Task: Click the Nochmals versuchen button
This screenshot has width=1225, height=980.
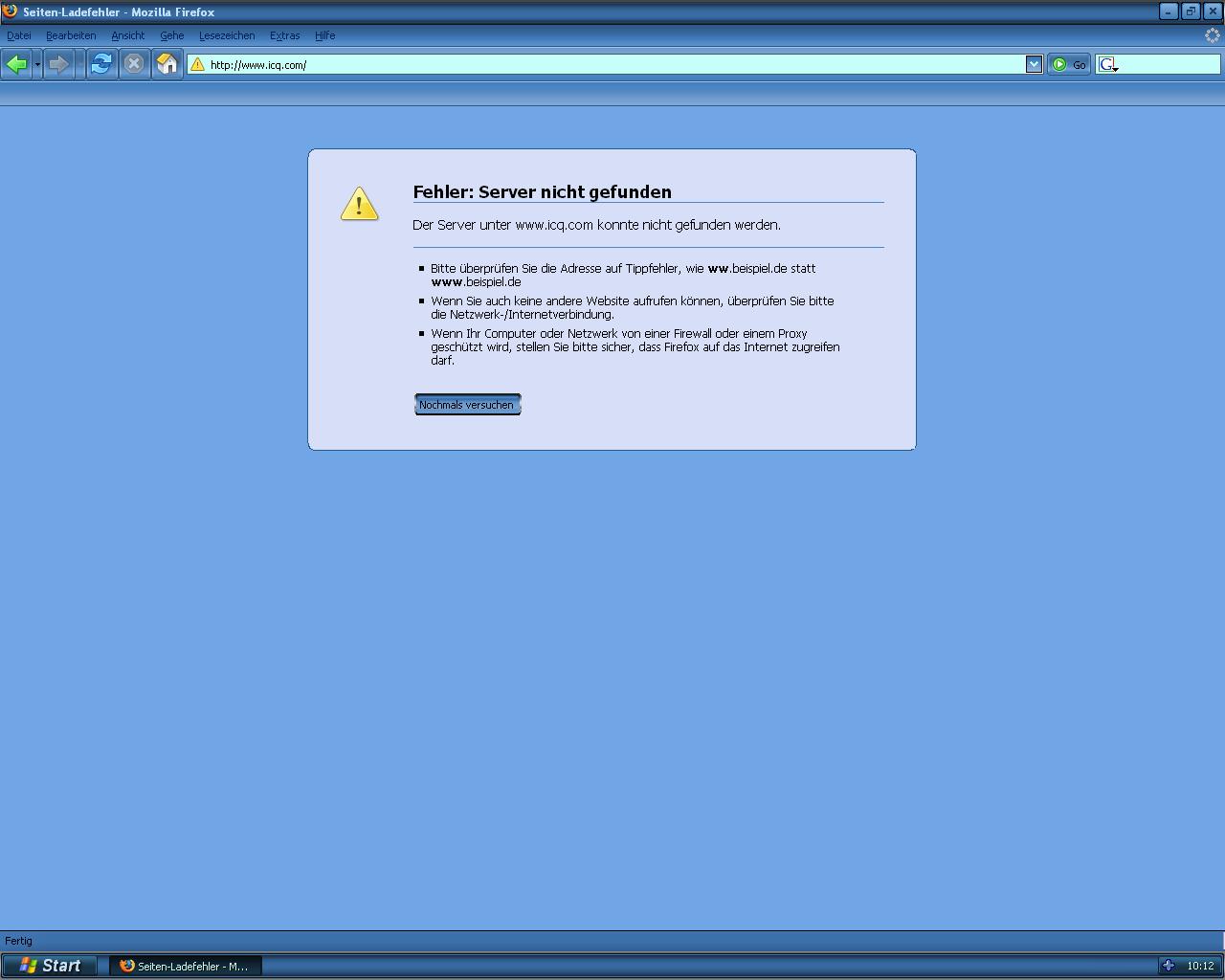Action: [467, 405]
